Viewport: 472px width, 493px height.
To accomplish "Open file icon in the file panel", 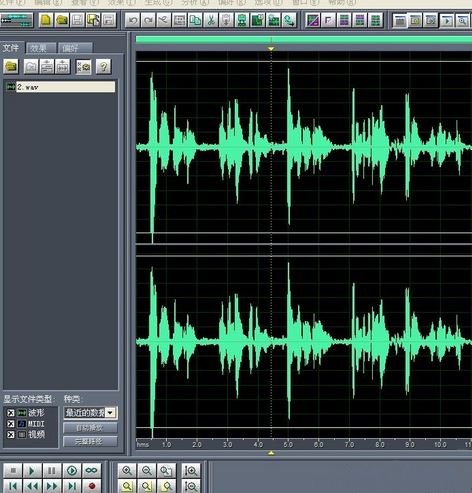I will 11,66.
